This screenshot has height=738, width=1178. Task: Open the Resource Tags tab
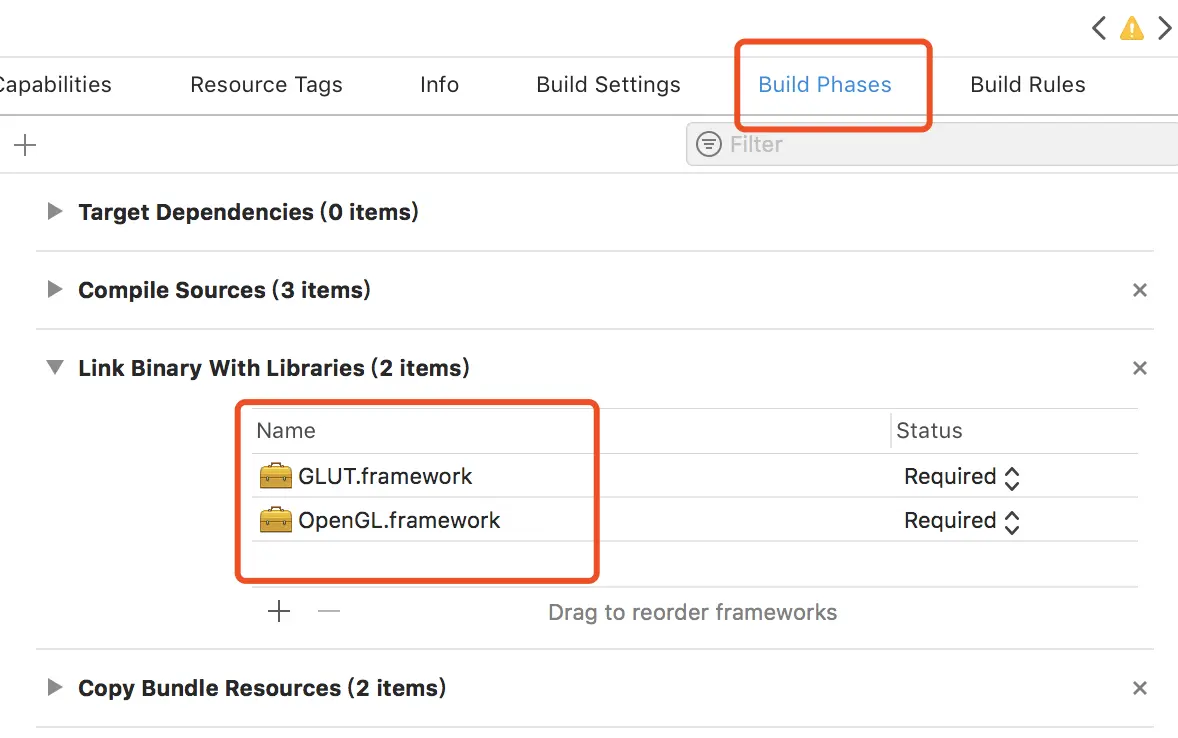266,85
